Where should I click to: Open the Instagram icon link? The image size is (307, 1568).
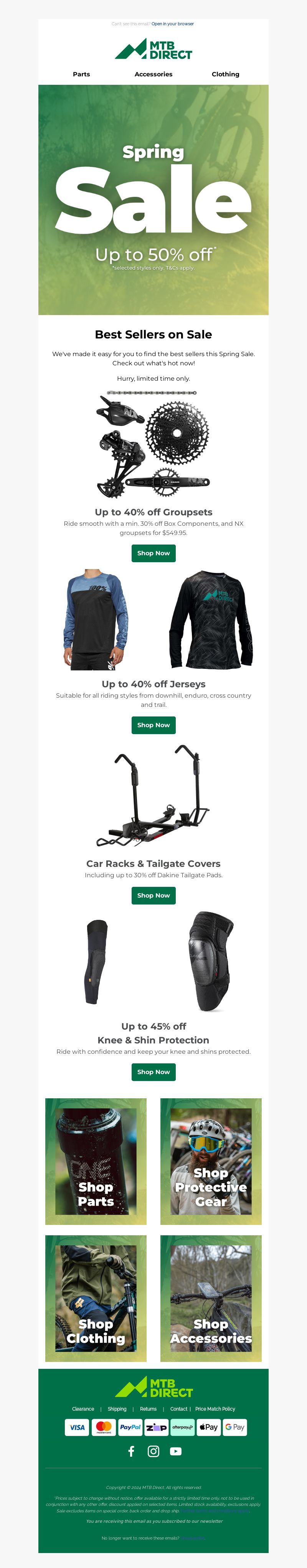(x=153, y=1452)
